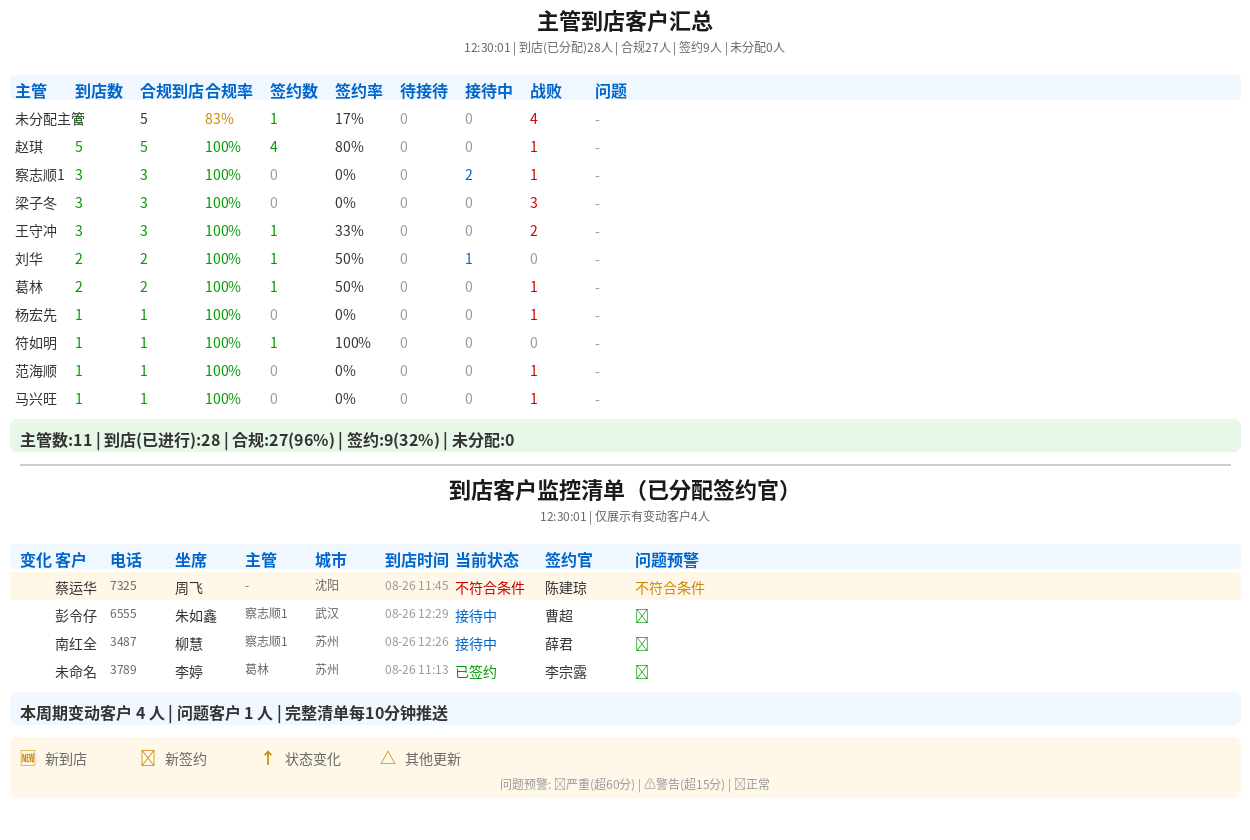Click 梁子冬's 战败 count of 3
This screenshot has height=840, width=1250.
click(x=534, y=203)
